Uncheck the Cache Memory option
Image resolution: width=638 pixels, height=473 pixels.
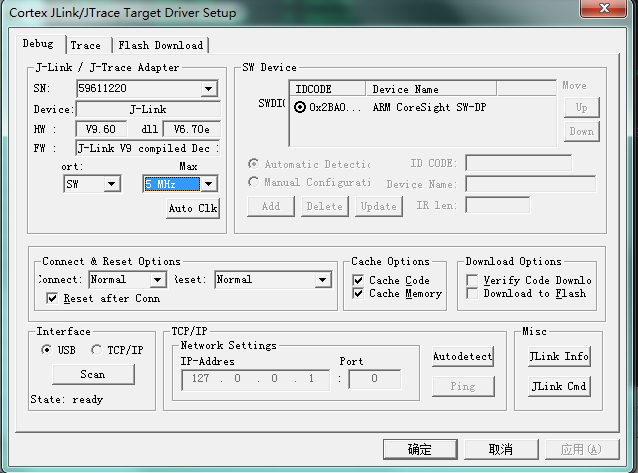[x=358, y=293]
